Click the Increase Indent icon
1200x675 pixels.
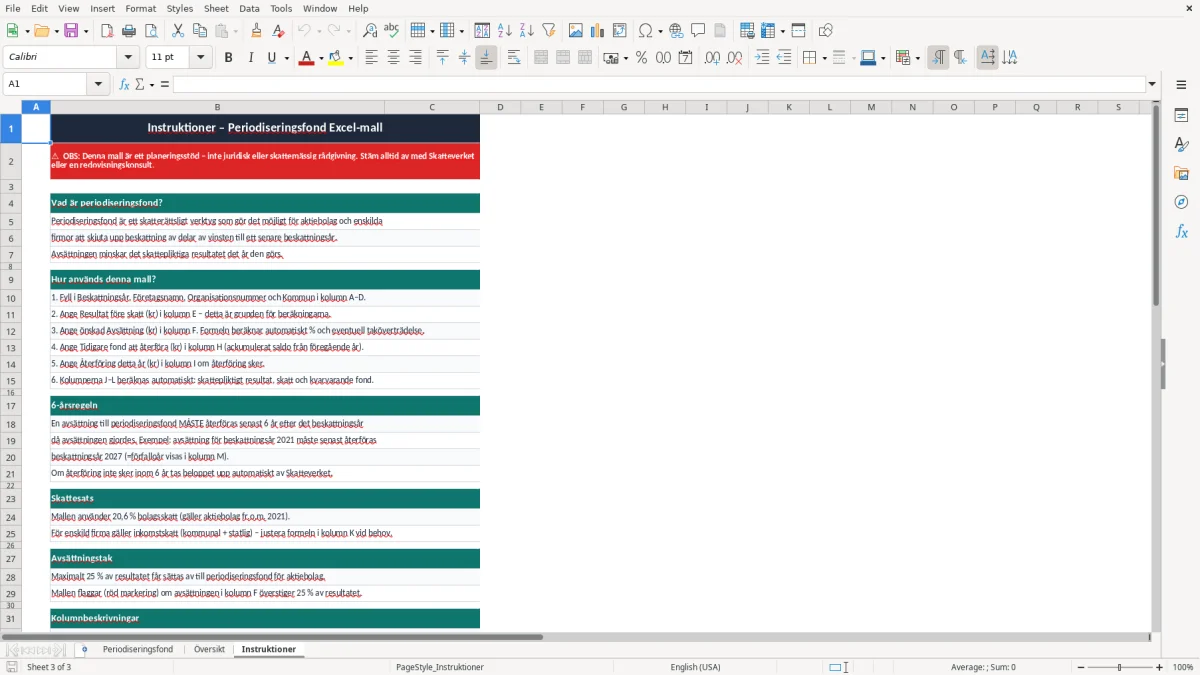(x=762, y=58)
